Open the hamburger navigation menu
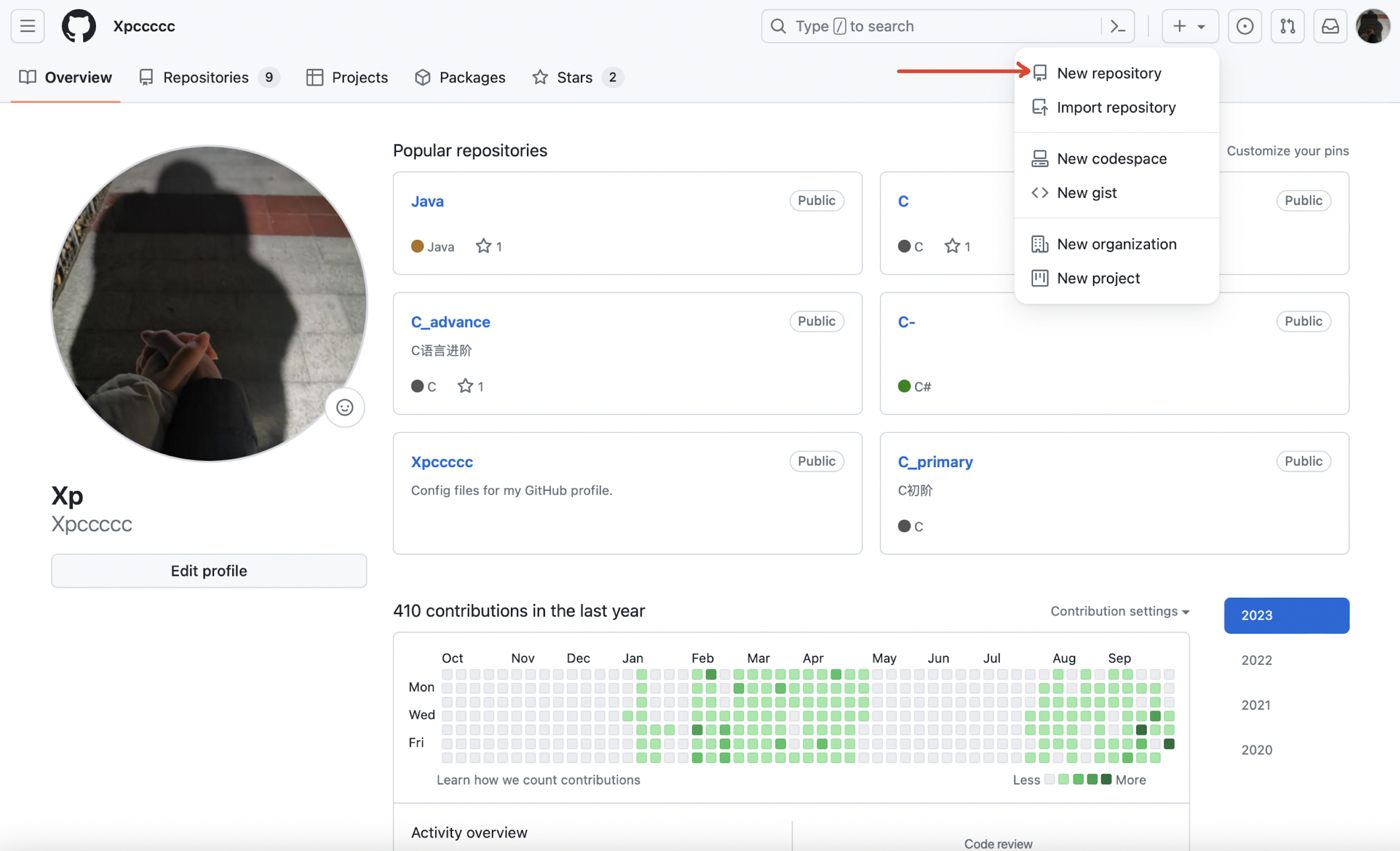This screenshot has height=851, width=1400. coord(27,26)
